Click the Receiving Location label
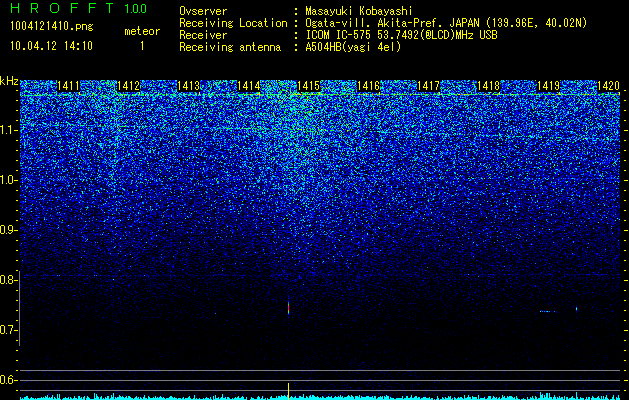 (x=233, y=23)
